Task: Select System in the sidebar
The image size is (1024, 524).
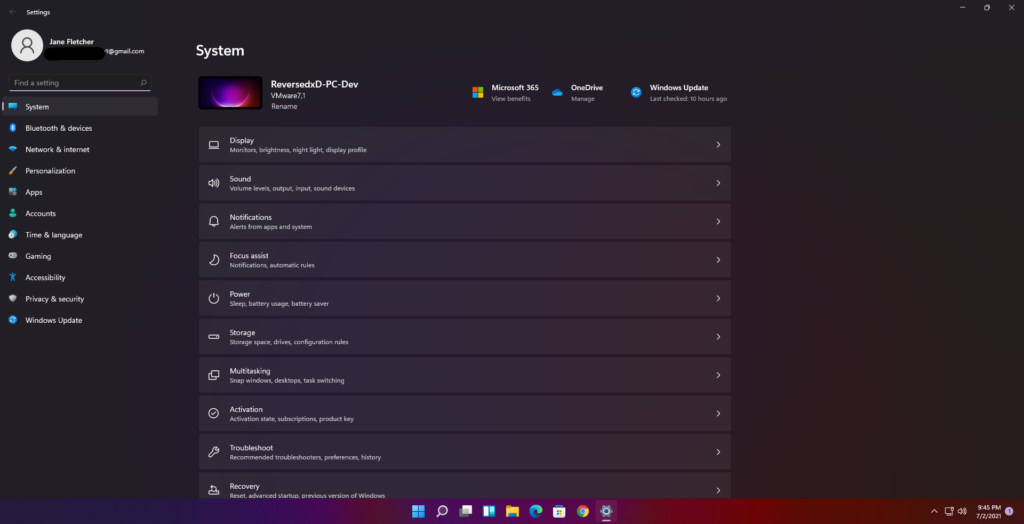Action: (x=80, y=106)
